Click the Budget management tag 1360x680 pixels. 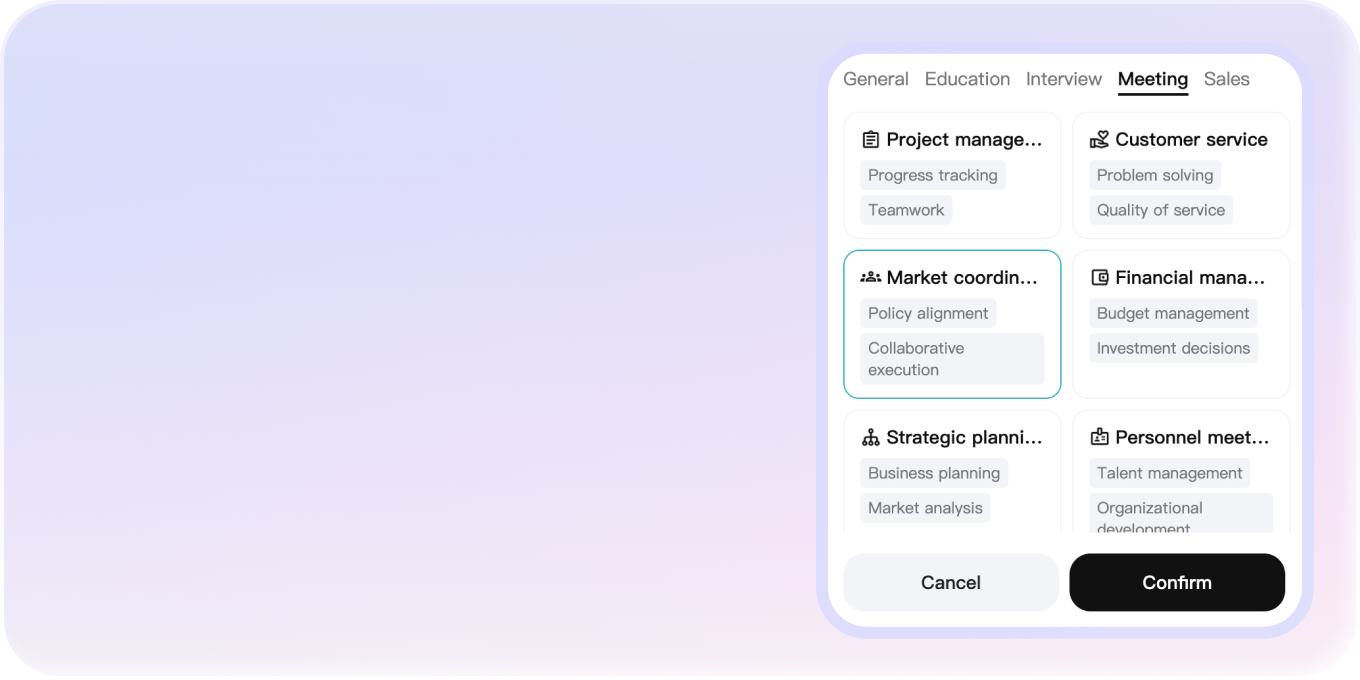click(x=1172, y=313)
